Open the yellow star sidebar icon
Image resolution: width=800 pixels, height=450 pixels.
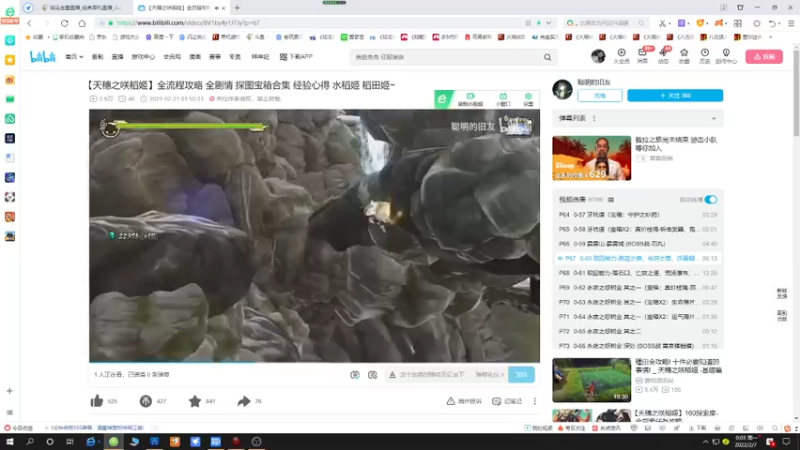click(x=10, y=60)
